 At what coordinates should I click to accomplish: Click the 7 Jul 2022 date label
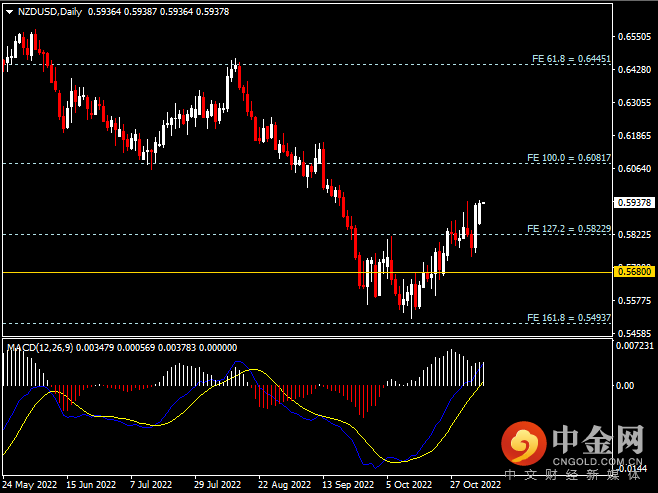point(151,485)
